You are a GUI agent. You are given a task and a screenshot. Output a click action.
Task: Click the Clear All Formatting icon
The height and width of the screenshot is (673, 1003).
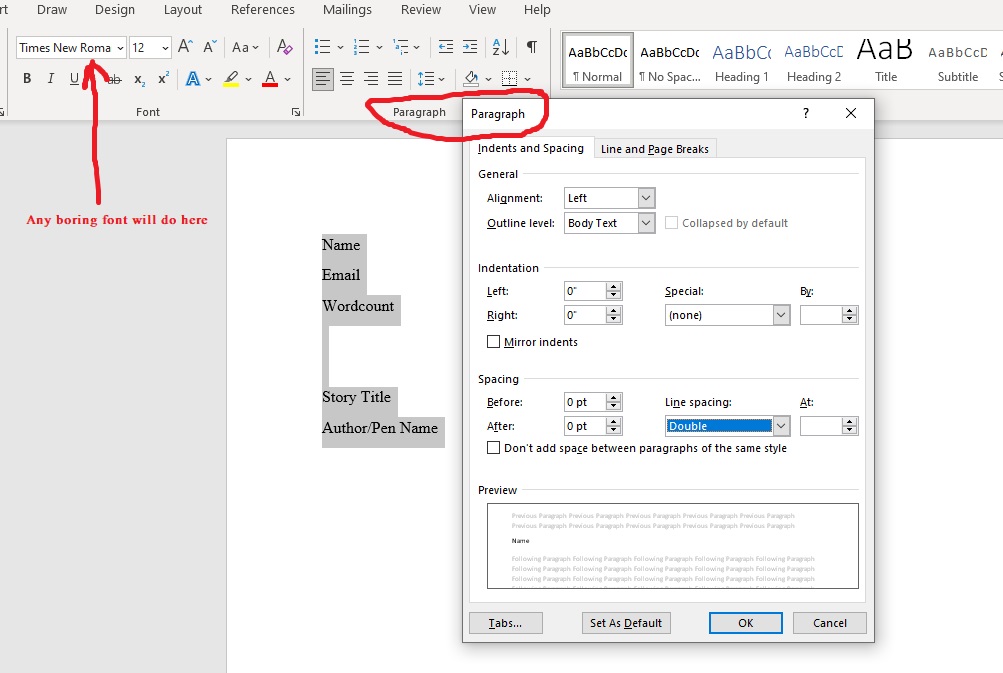(x=285, y=47)
